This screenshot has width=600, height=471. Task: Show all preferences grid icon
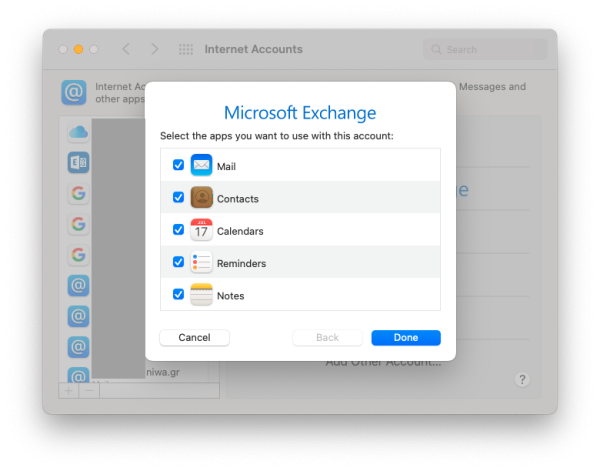186,49
